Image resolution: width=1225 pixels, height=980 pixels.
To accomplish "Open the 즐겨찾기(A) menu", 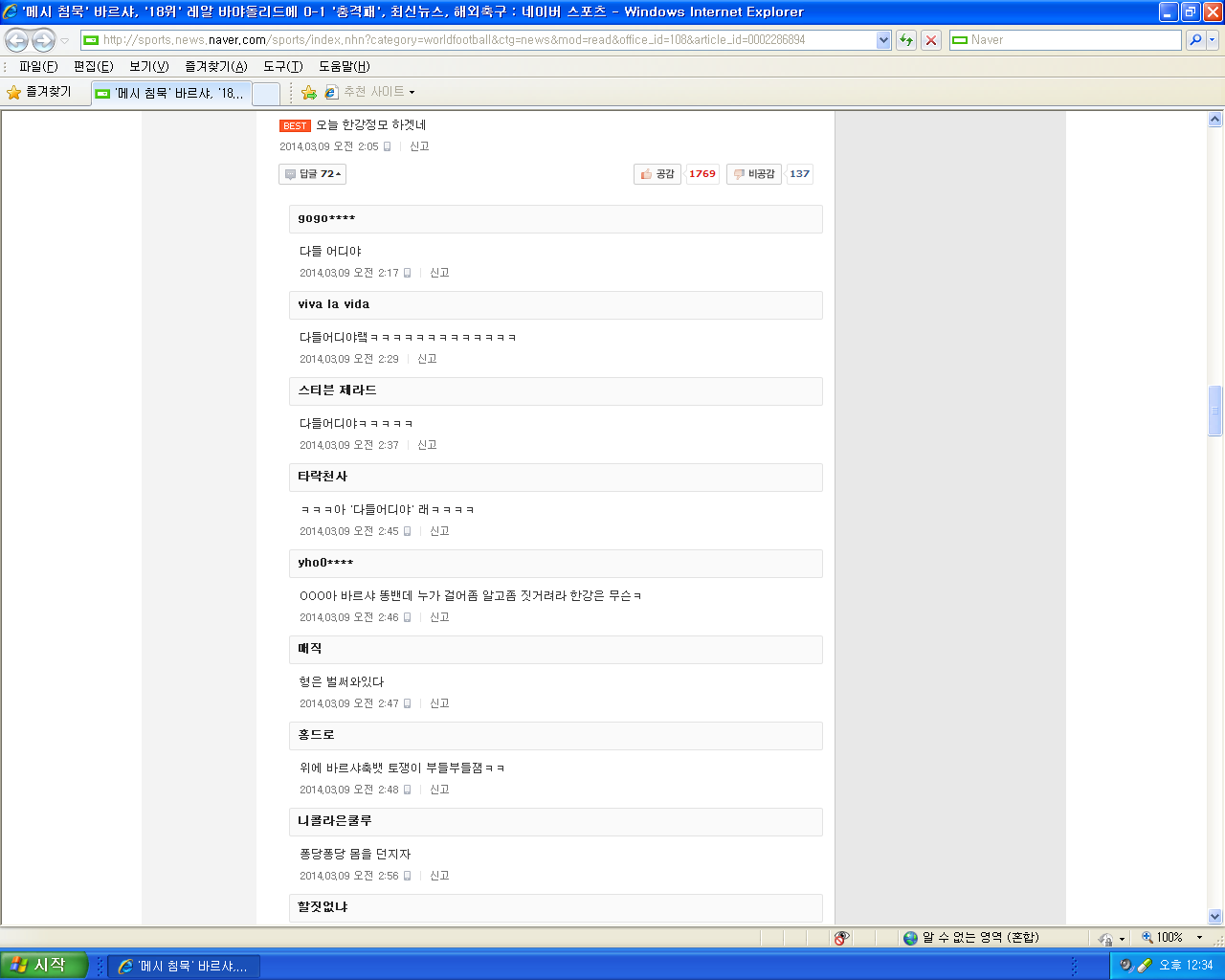I will click(x=216, y=66).
